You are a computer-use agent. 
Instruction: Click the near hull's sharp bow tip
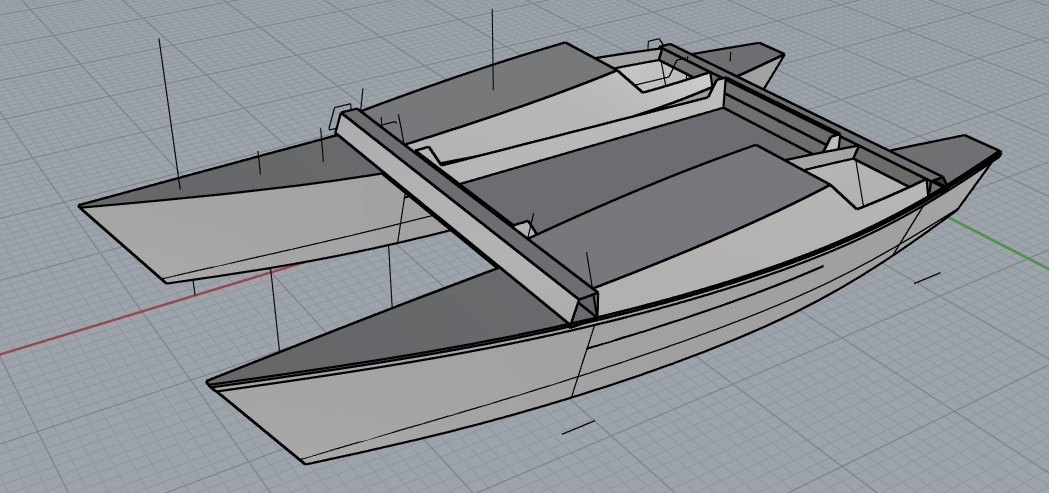212,383
